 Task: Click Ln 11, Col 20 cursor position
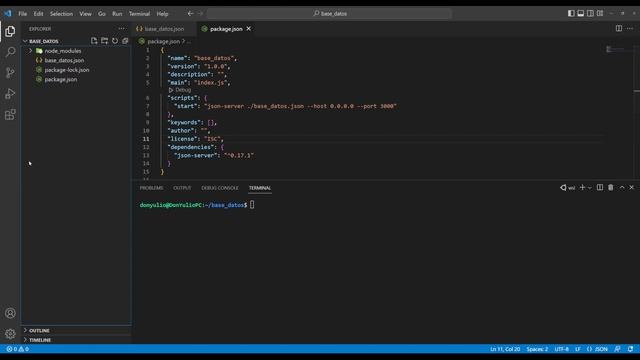tap(505, 349)
